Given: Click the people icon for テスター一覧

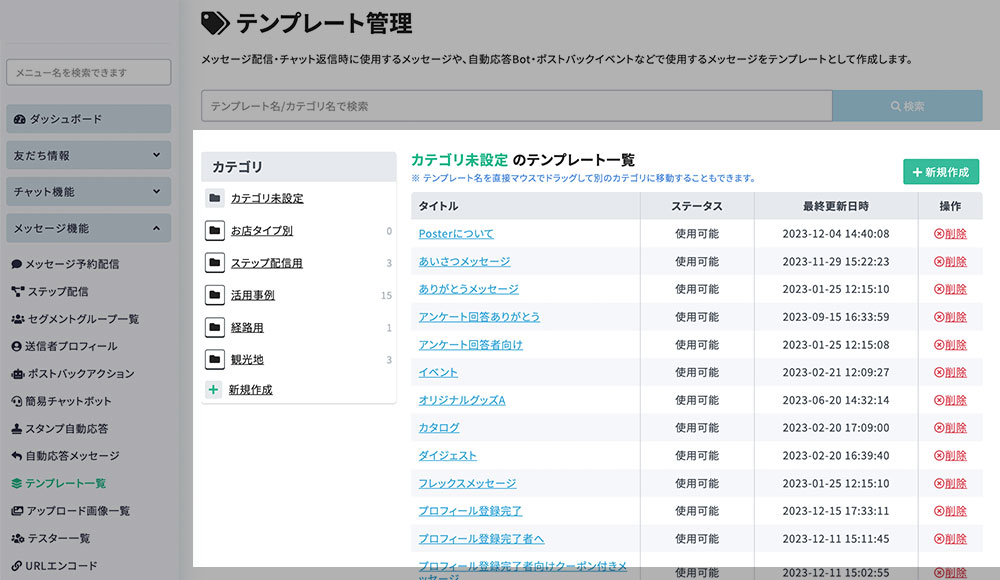Looking at the screenshot, I should pos(18,539).
